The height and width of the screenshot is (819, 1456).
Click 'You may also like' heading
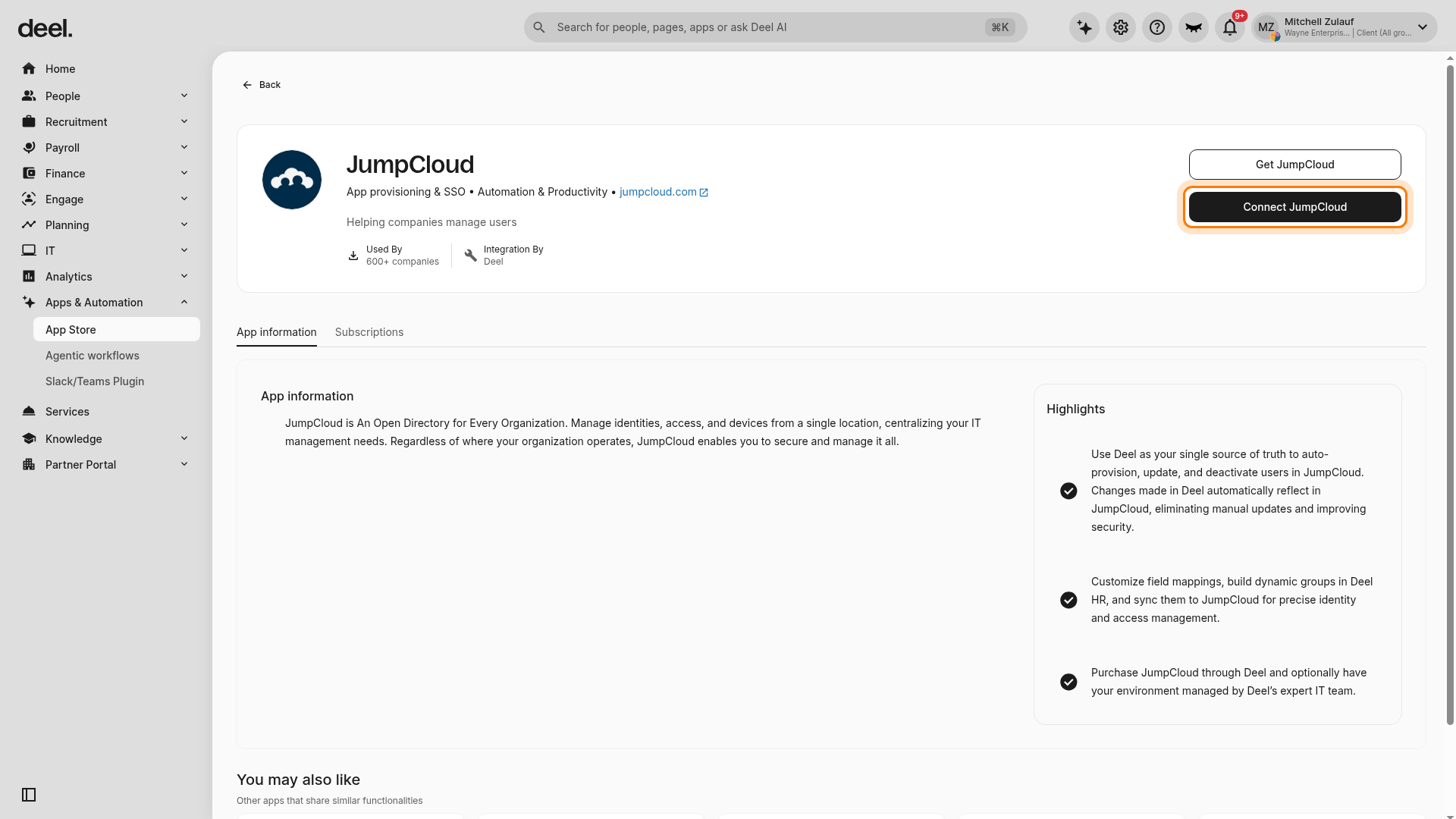tap(298, 780)
